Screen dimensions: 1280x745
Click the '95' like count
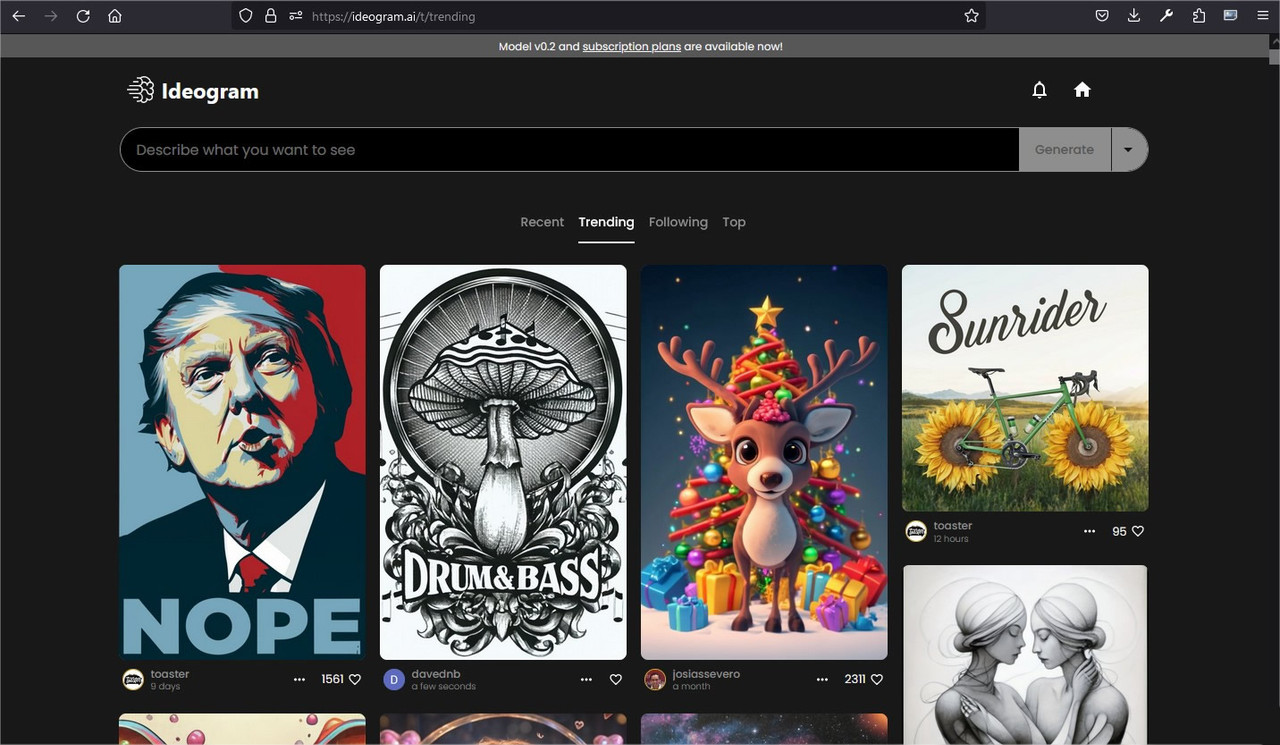[1119, 531]
